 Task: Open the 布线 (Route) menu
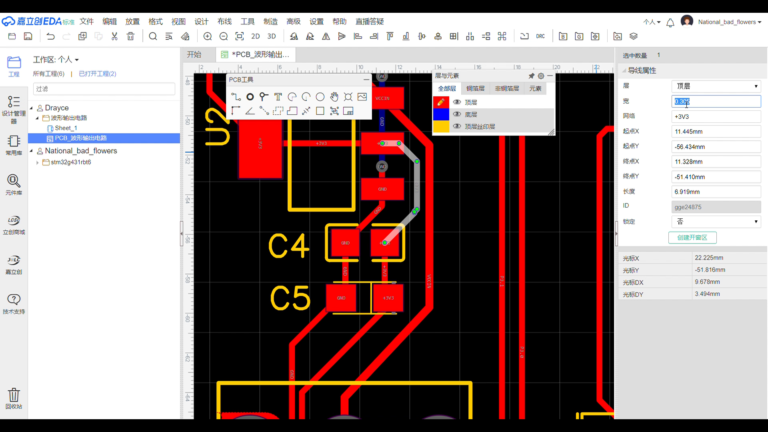[x=224, y=22]
